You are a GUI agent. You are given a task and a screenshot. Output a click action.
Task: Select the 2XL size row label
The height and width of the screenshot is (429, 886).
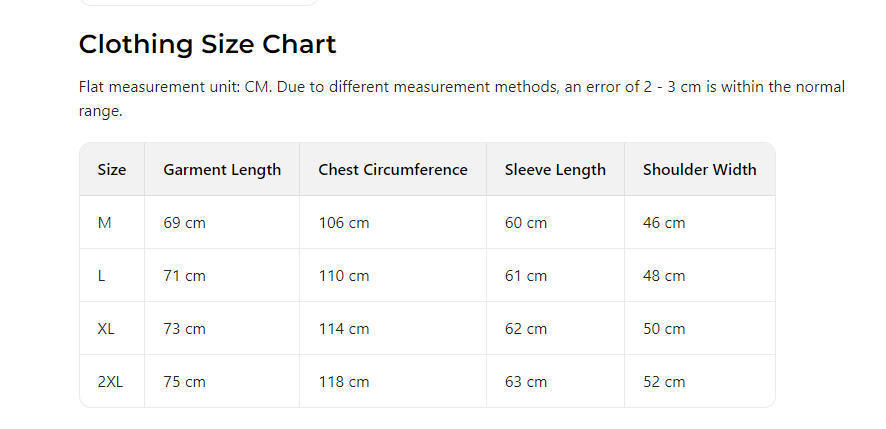[110, 382]
